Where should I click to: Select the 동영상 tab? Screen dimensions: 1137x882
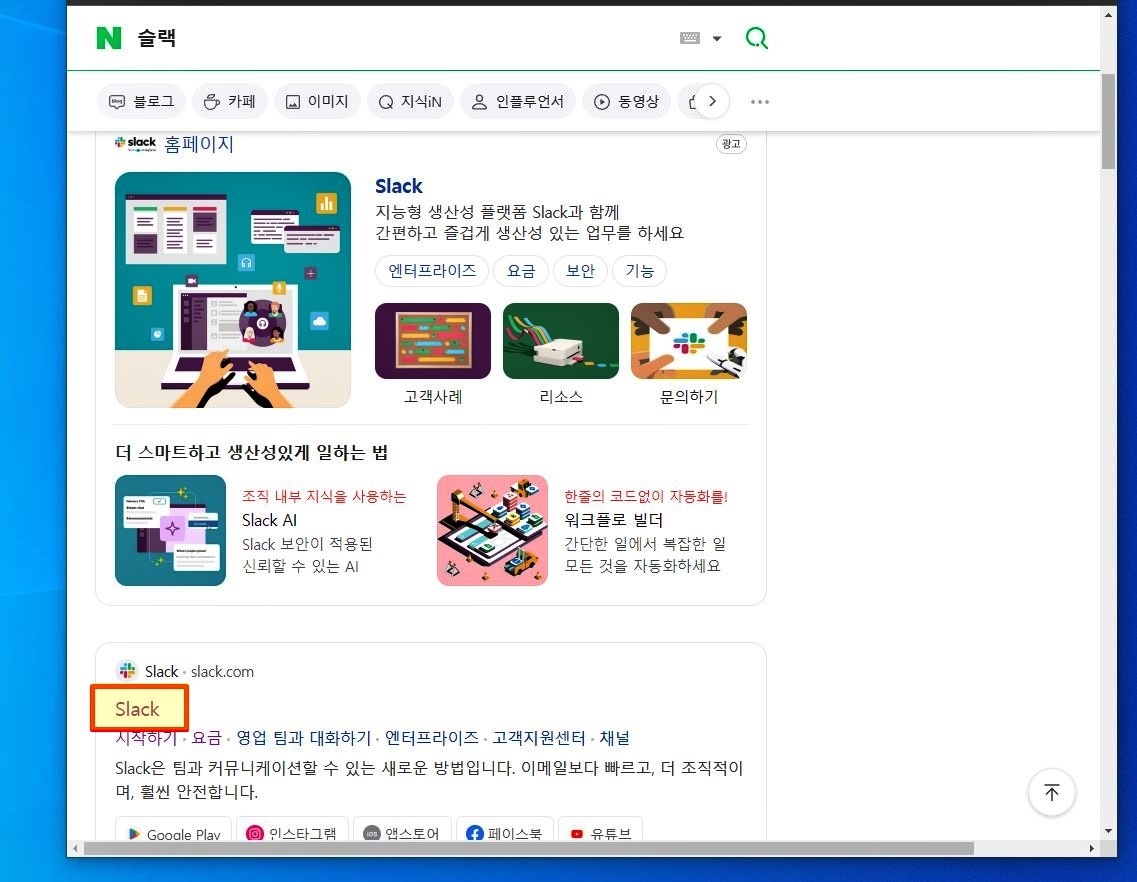pyautogui.click(x=627, y=102)
